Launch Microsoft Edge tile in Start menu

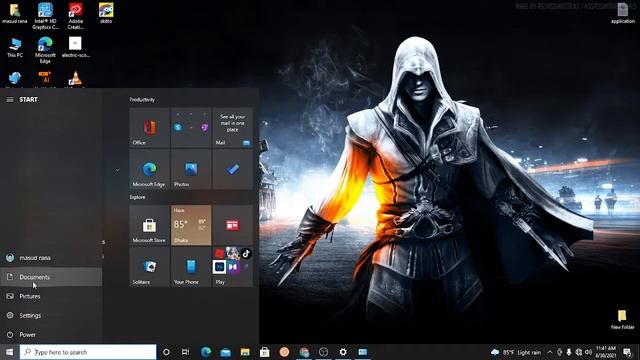click(149, 169)
